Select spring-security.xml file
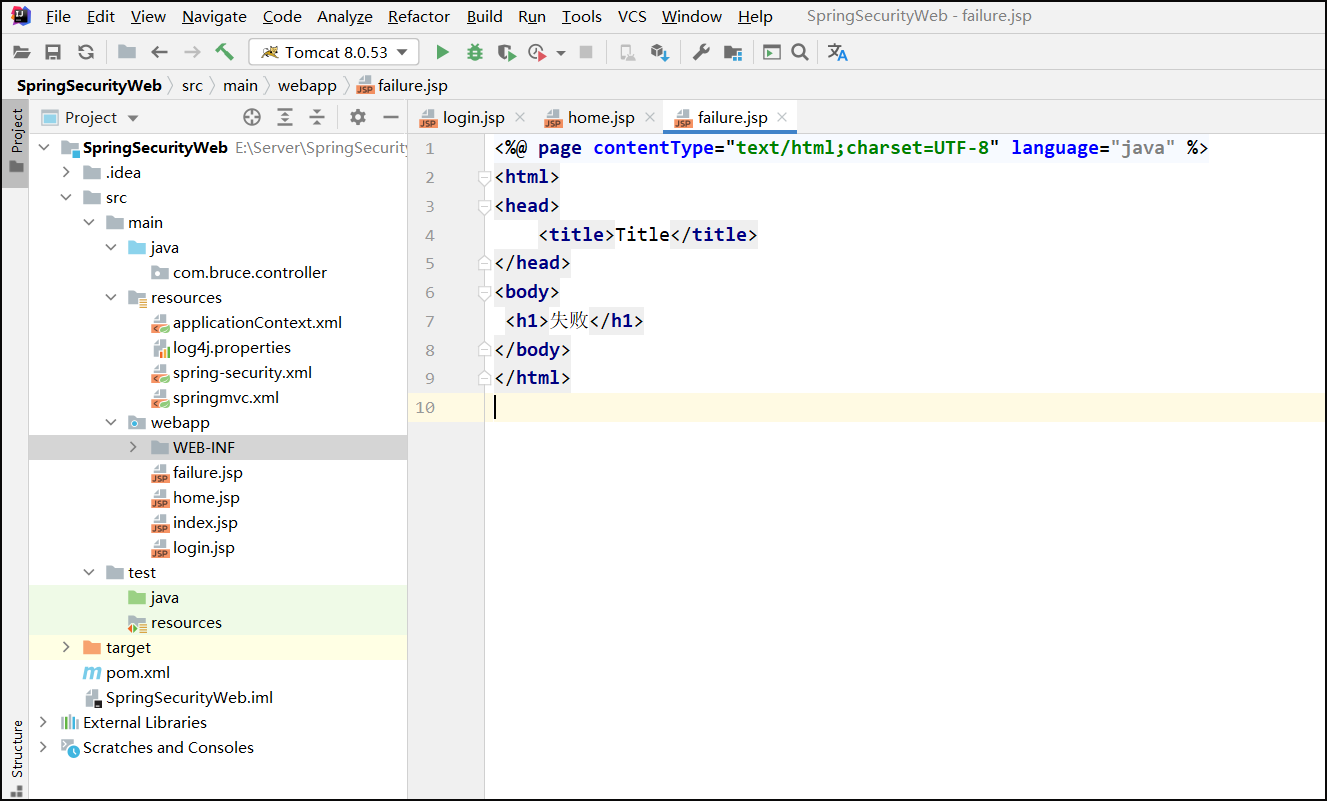Screen dimensions: 1327x801 point(242,373)
